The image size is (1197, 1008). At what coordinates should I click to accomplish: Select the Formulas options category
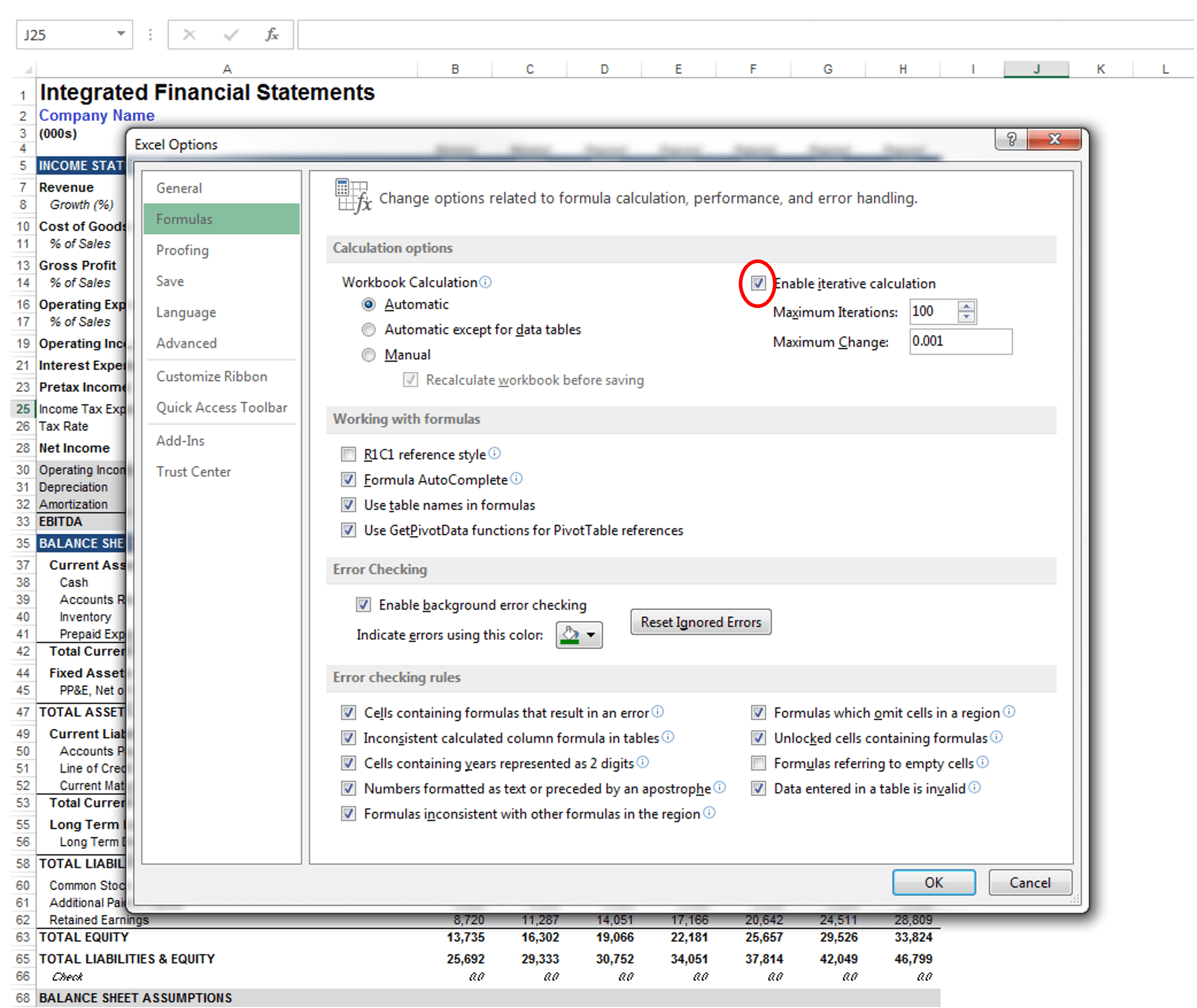click(x=222, y=219)
